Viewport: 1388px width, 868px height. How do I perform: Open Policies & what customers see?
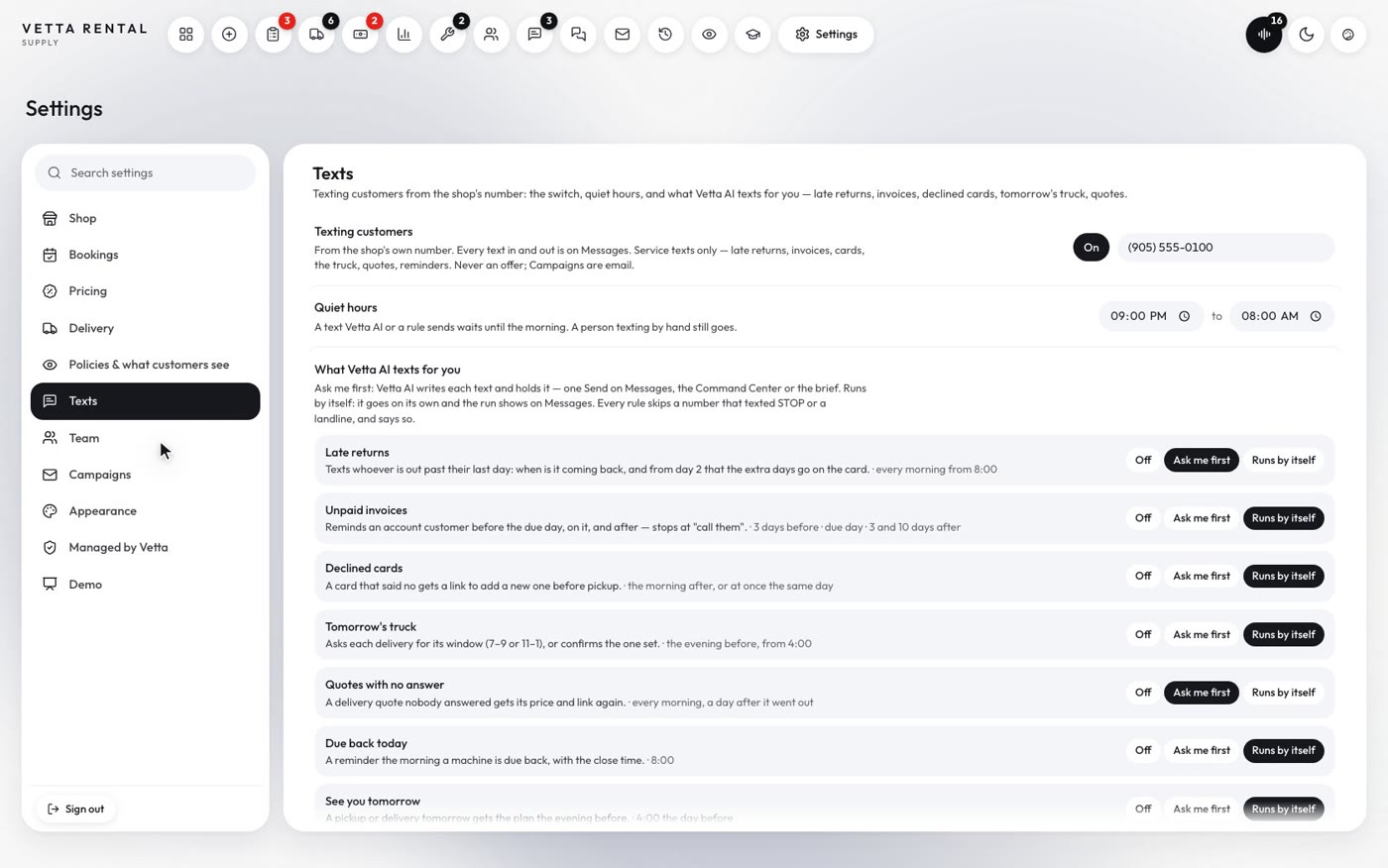point(146,365)
